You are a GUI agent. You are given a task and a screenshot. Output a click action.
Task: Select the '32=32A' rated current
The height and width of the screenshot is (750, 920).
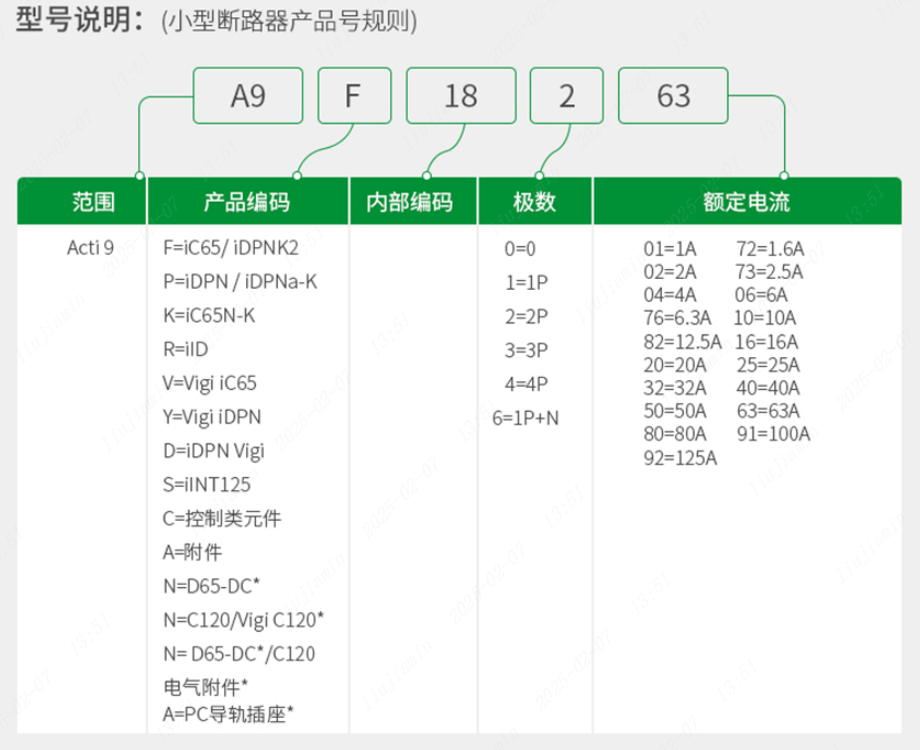pos(675,388)
